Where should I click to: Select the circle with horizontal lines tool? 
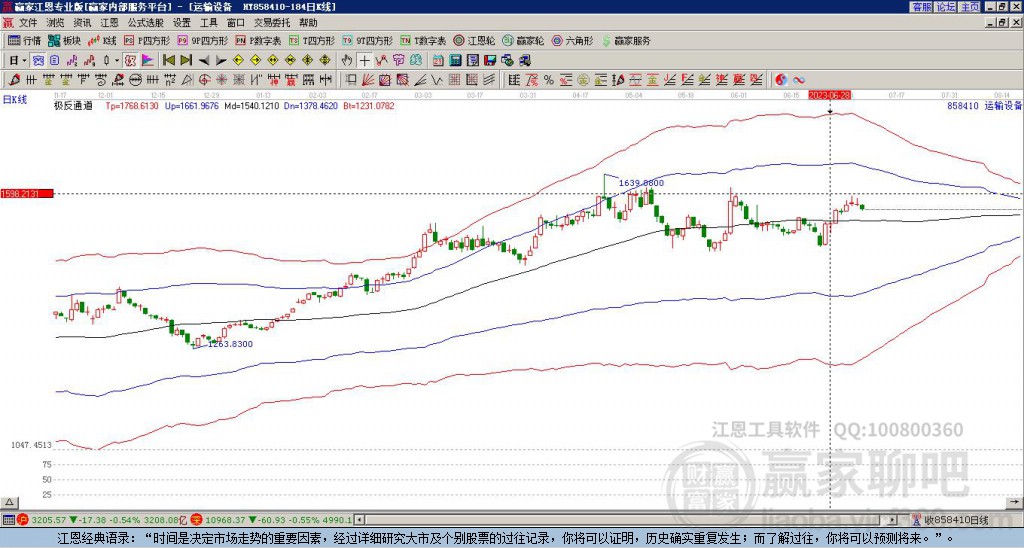click(x=135, y=80)
